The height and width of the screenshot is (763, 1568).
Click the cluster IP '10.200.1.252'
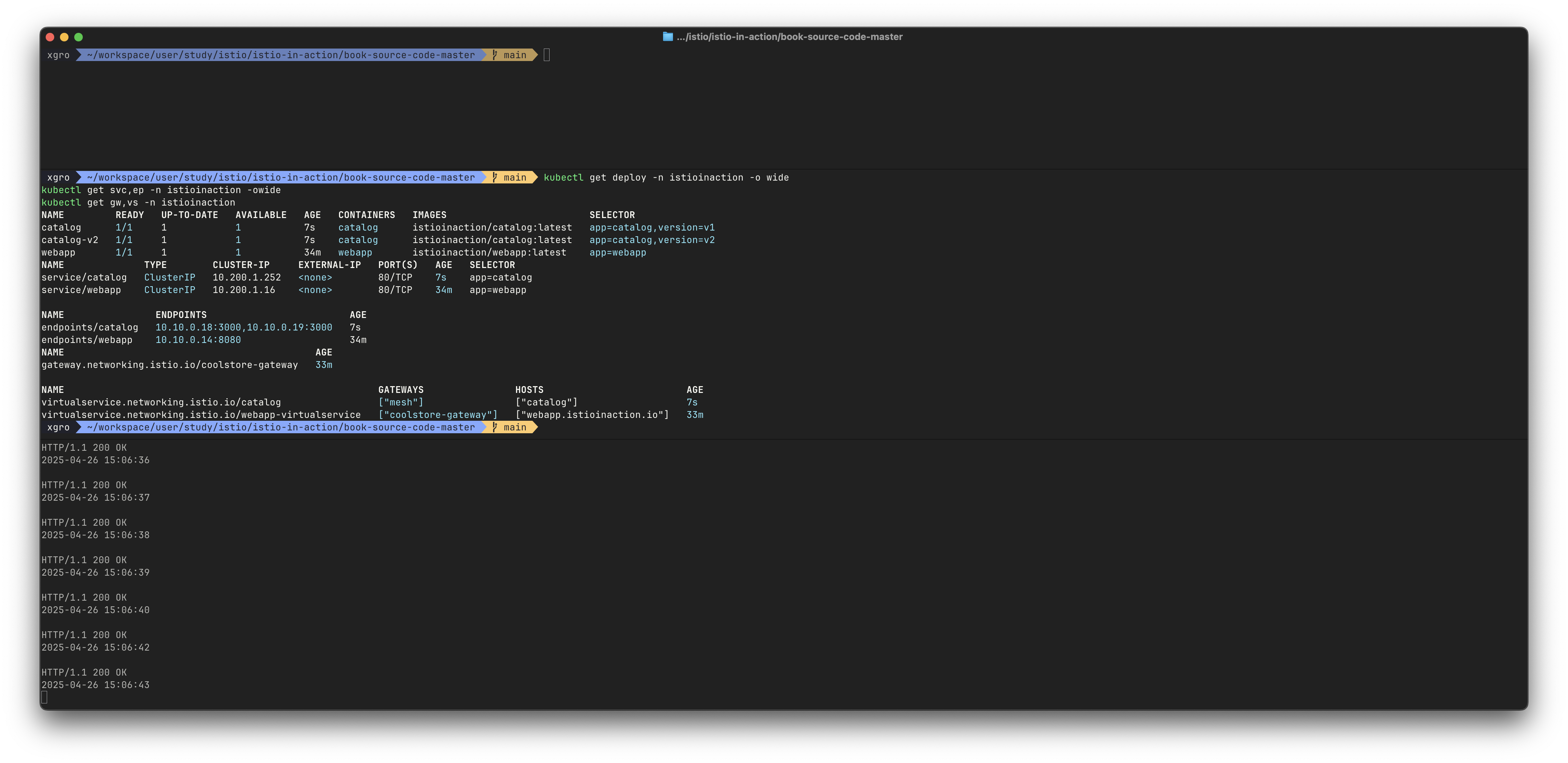[x=247, y=277]
